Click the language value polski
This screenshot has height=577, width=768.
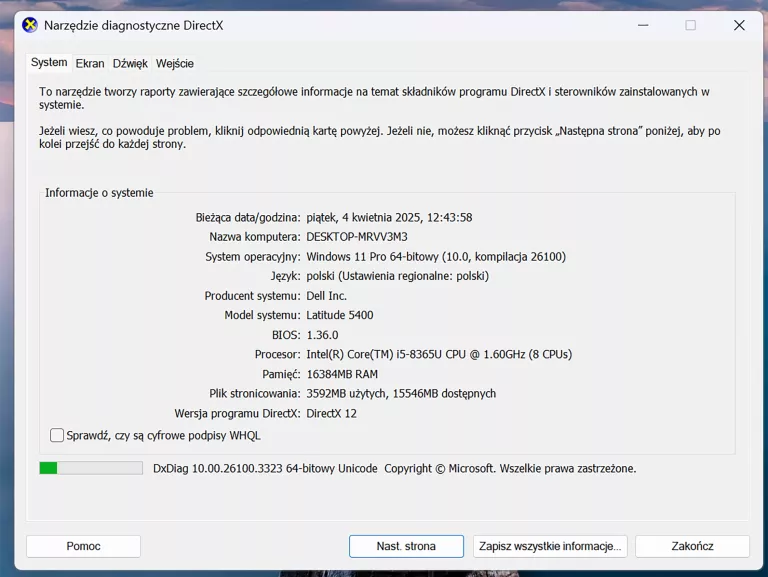coord(397,276)
